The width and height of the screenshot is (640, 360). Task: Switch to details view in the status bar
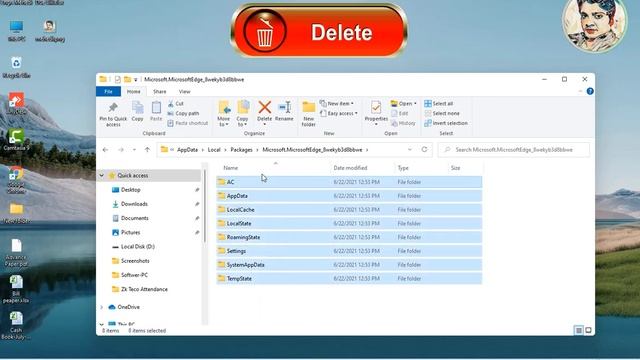click(x=579, y=330)
